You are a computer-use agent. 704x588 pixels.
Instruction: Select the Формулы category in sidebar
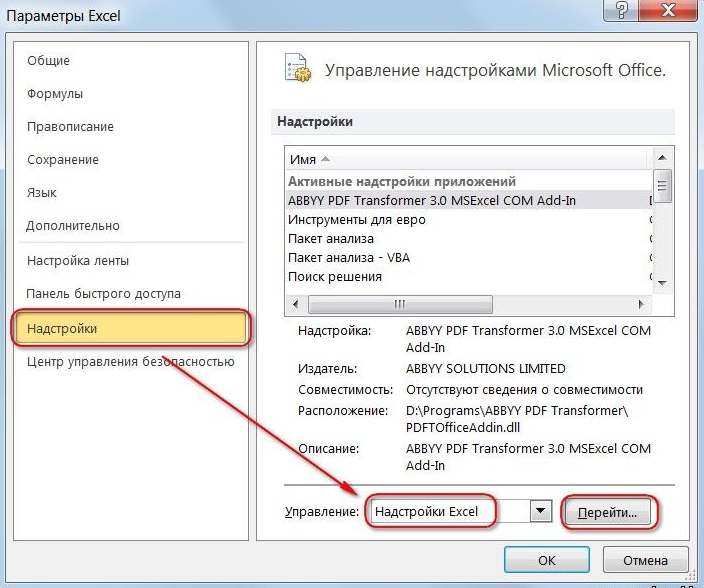click(x=55, y=94)
